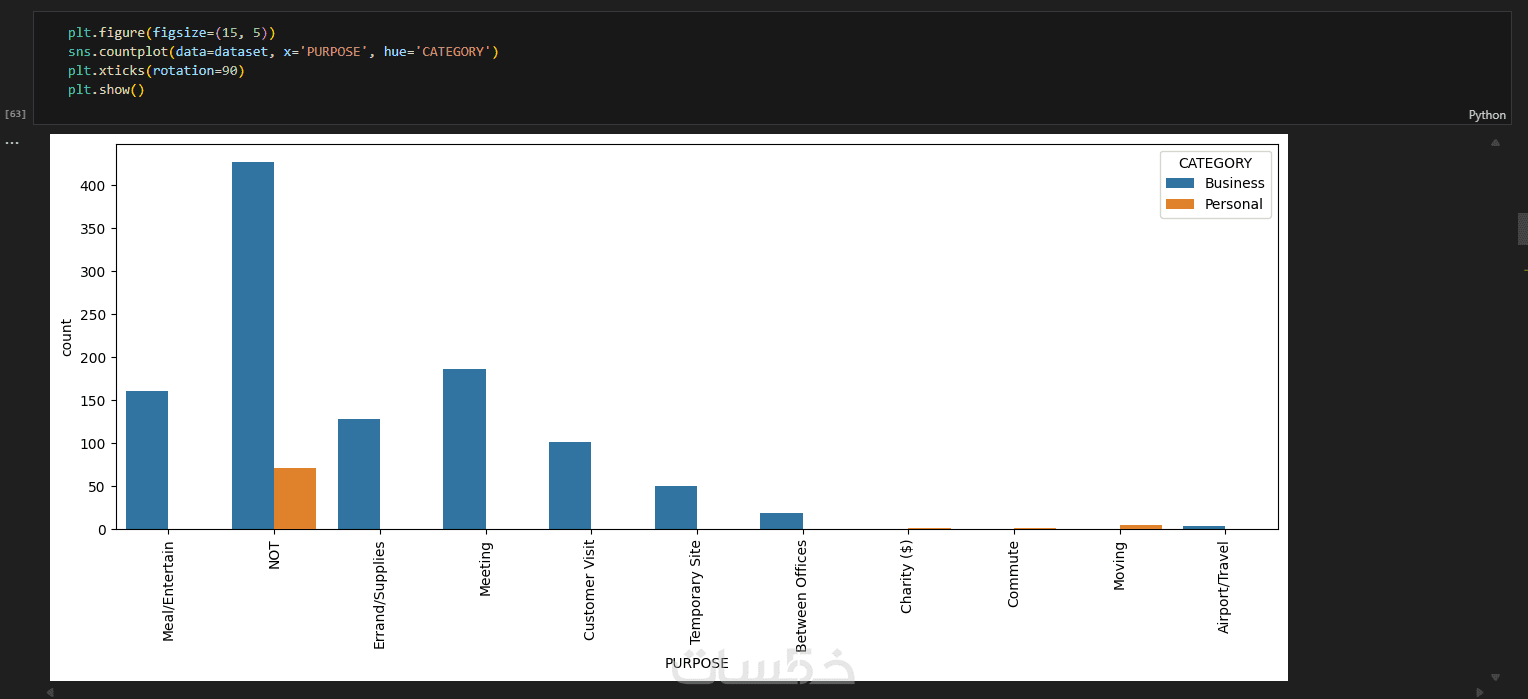Change the cell language mode from Python
Viewport: 1528px width, 699px height.
1487,115
